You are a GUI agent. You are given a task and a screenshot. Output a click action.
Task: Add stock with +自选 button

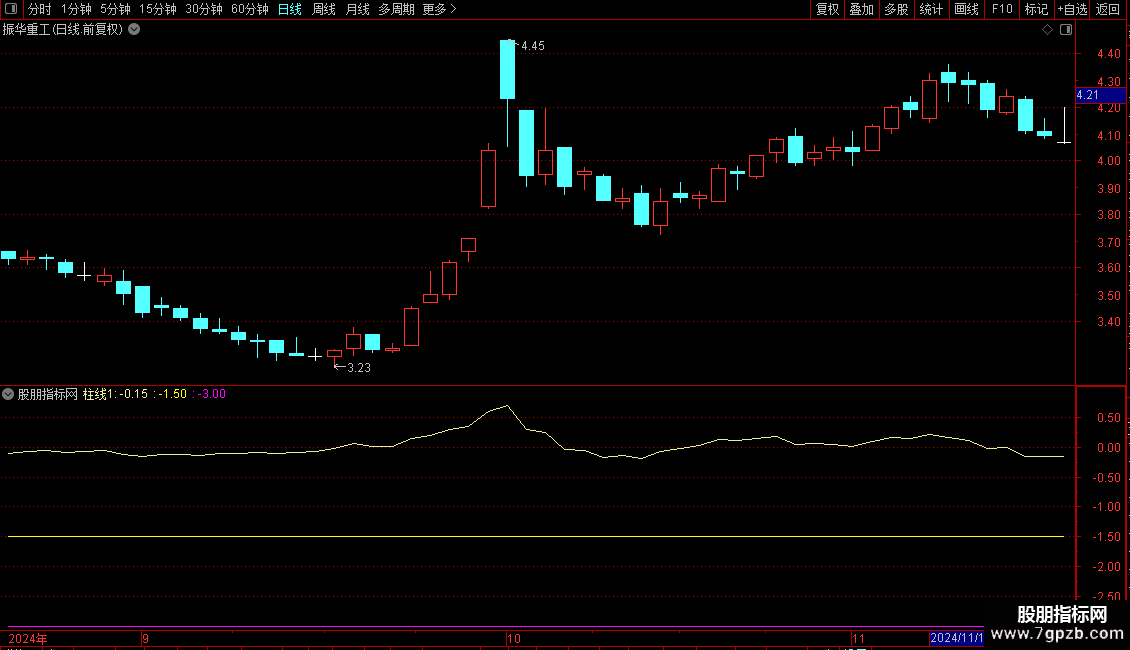(x=1072, y=9)
